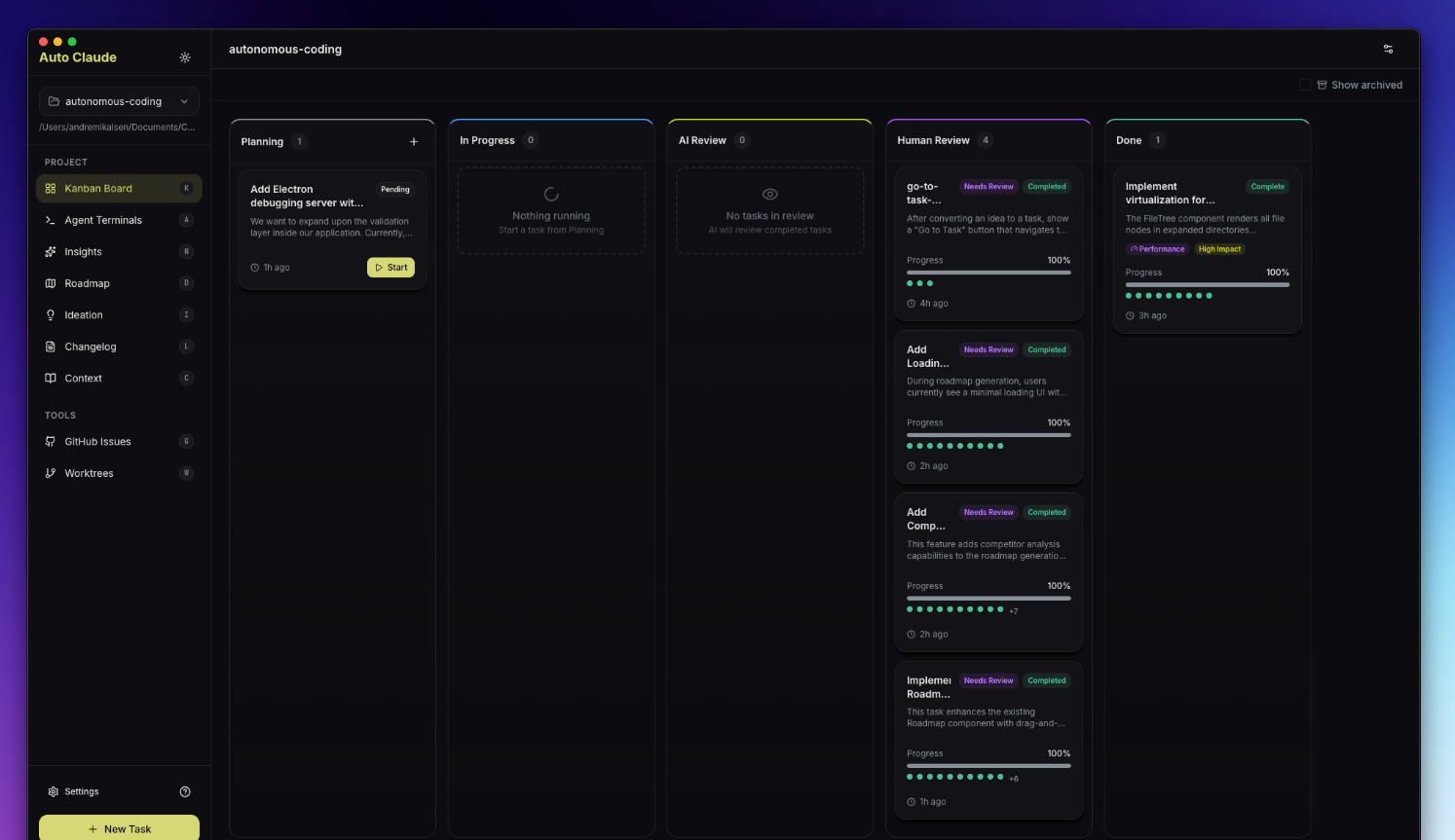Open the Changelog section
Screen dimensions: 1455x840
click(90, 347)
